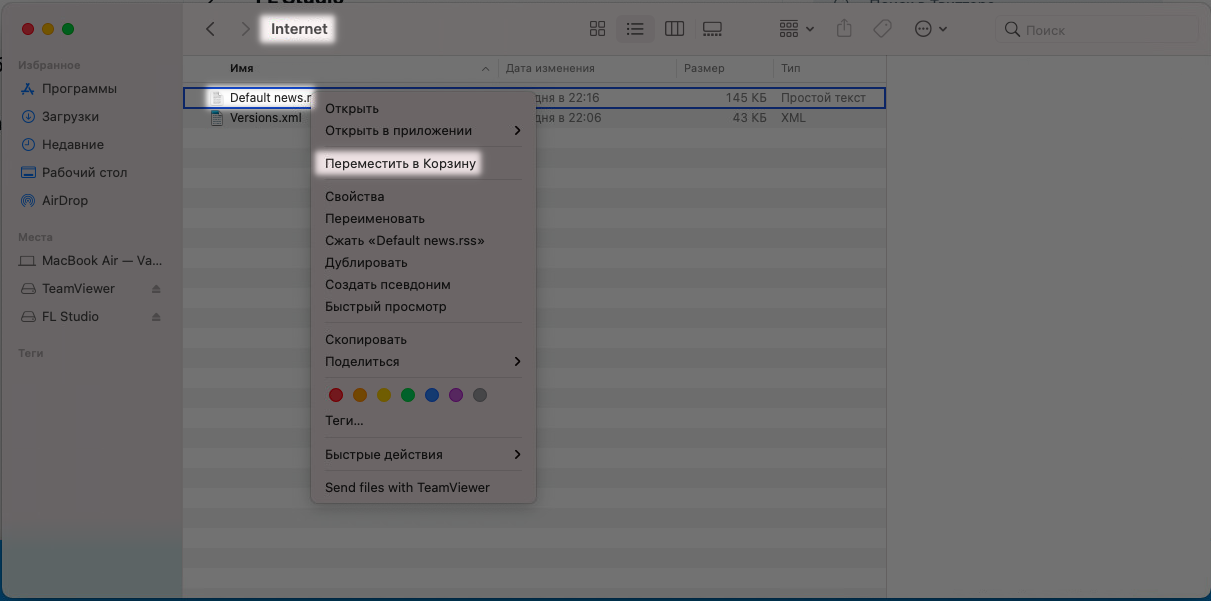Click the Поиск search field
The width and height of the screenshot is (1211, 601).
pos(1098,30)
